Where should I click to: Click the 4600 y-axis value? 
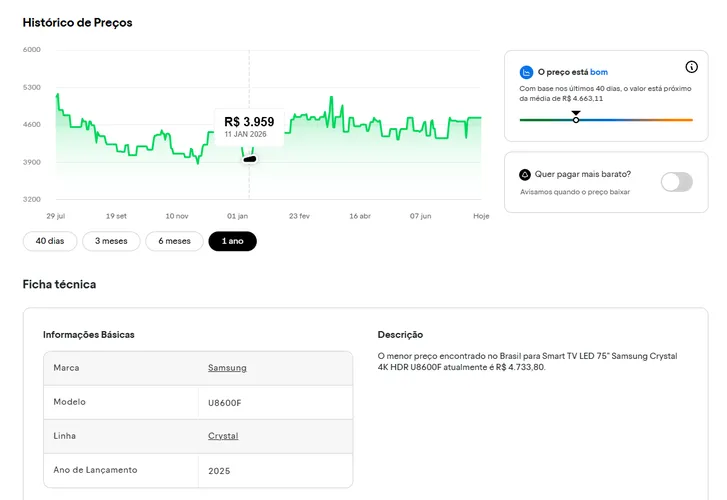(x=32, y=125)
